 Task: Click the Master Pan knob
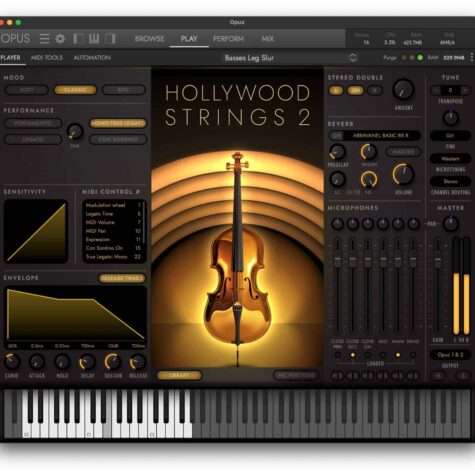click(x=451, y=224)
